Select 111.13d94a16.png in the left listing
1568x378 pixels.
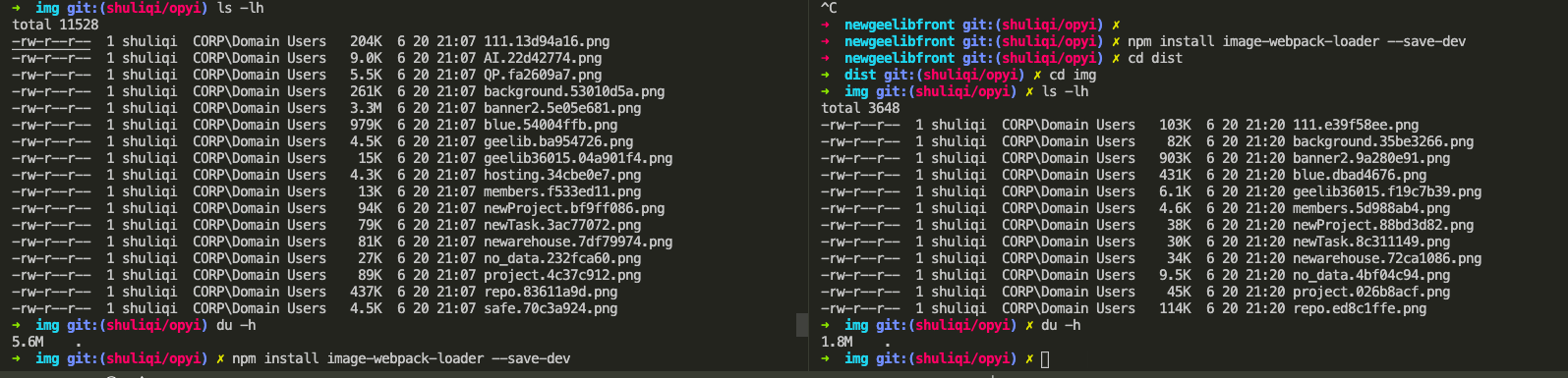(547, 41)
